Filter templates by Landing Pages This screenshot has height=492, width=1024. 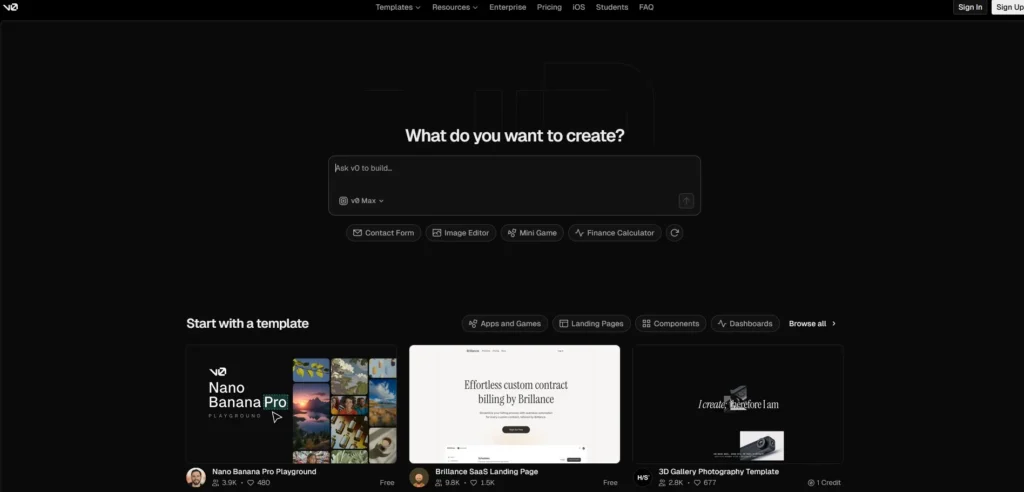point(591,323)
